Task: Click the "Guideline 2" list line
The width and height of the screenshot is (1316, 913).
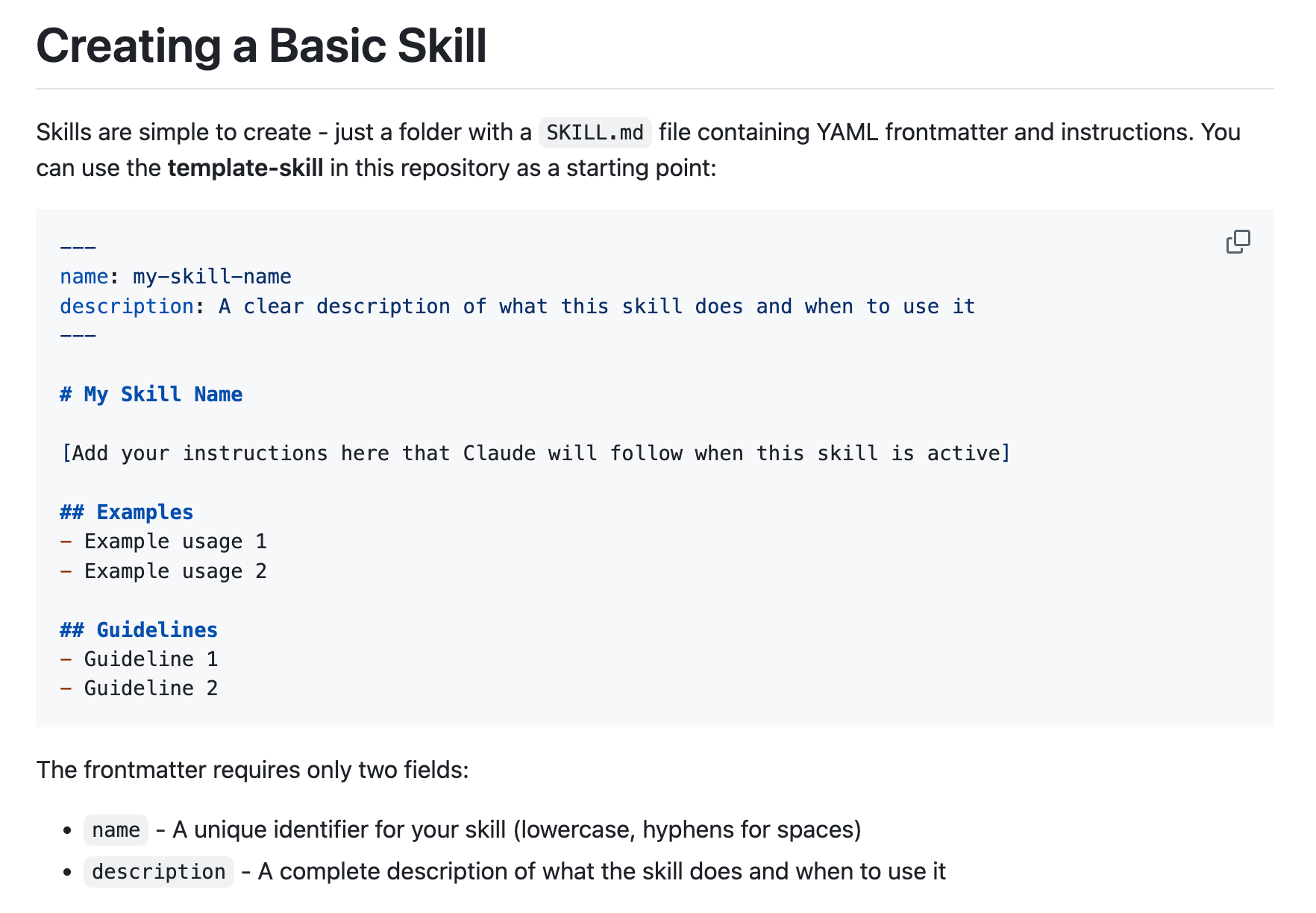Action: pos(151,688)
